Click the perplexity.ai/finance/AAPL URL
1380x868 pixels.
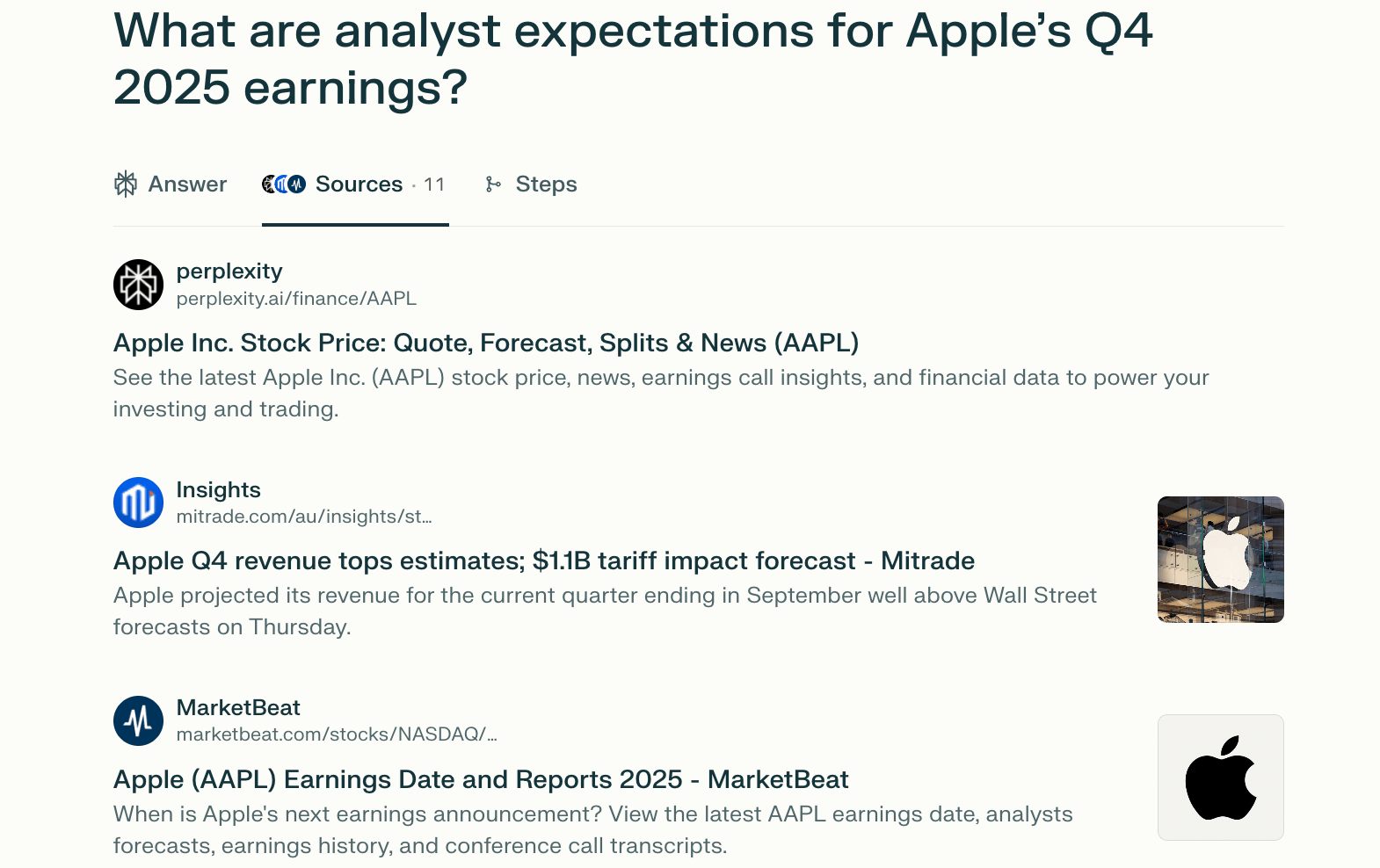click(x=296, y=299)
